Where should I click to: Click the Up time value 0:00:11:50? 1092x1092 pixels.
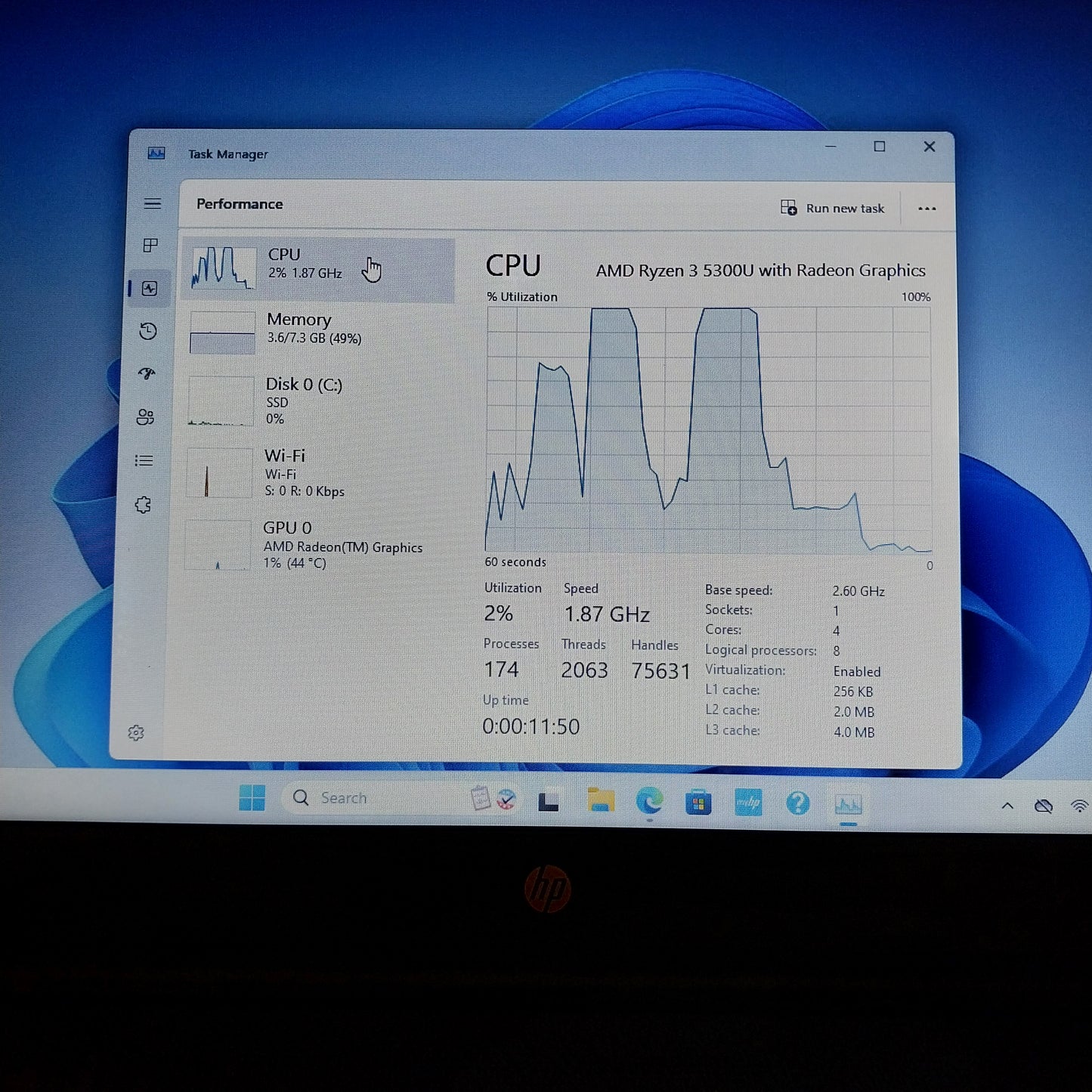531,726
